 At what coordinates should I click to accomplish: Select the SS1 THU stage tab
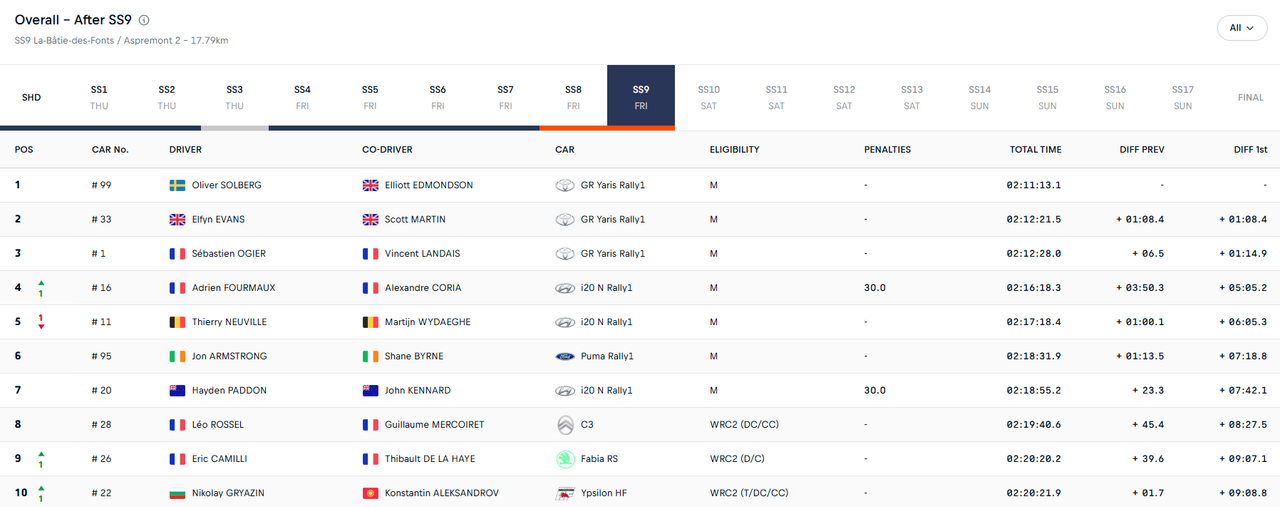click(x=99, y=98)
